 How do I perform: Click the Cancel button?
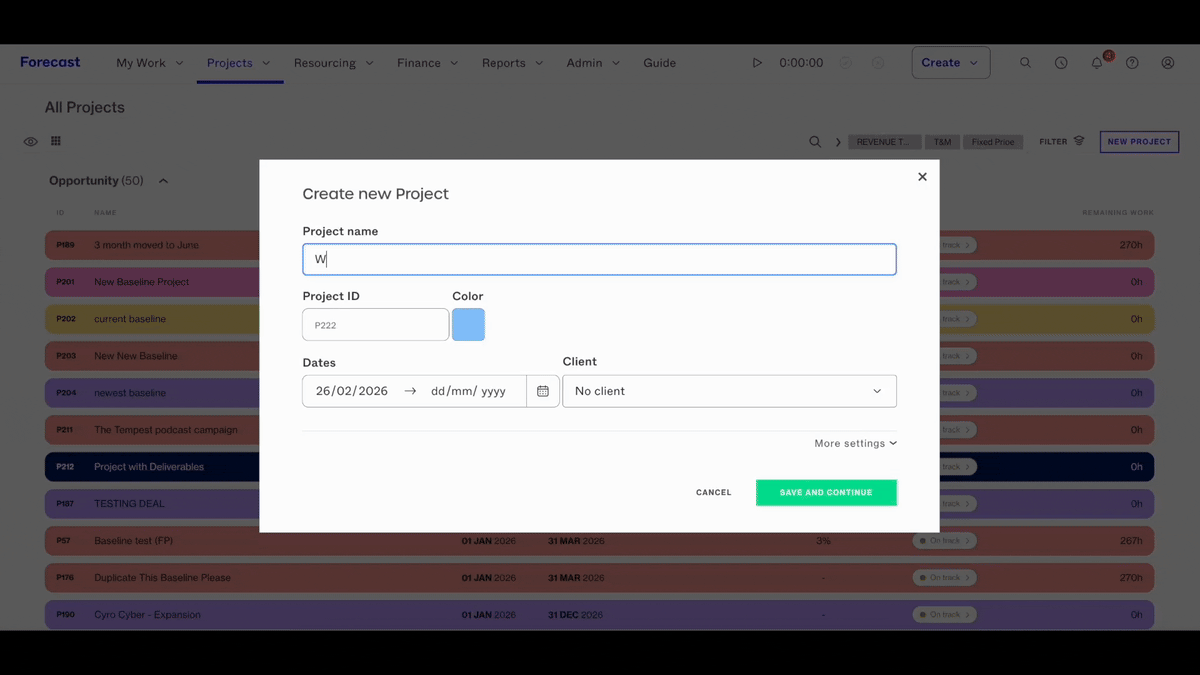pos(714,492)
